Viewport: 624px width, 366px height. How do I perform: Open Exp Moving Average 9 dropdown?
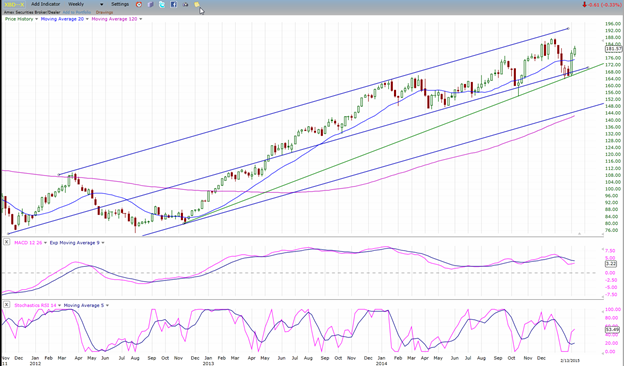[x=103, y=243]
